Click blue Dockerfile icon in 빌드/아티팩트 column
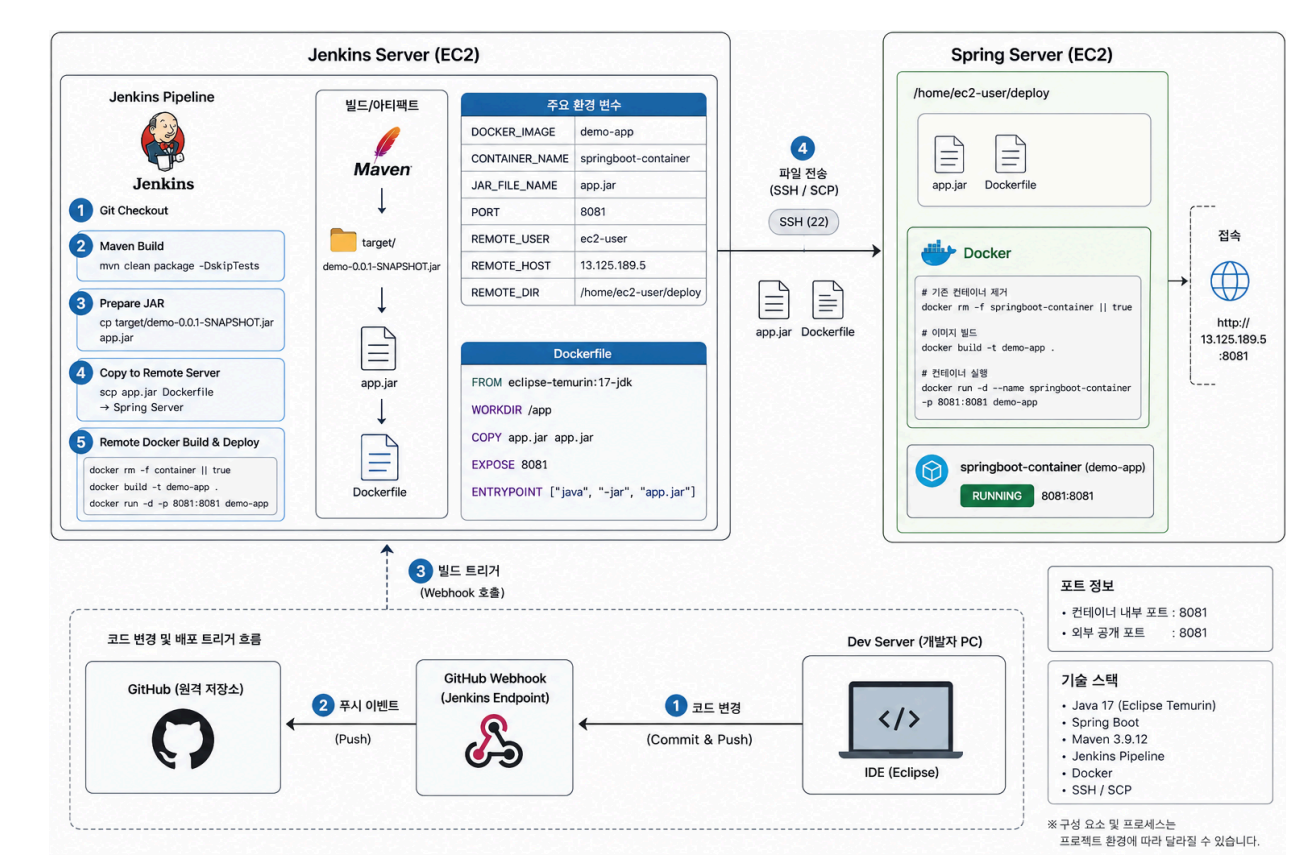The width and height of the screenshot is (1315, 858). (x=380, y=457)
